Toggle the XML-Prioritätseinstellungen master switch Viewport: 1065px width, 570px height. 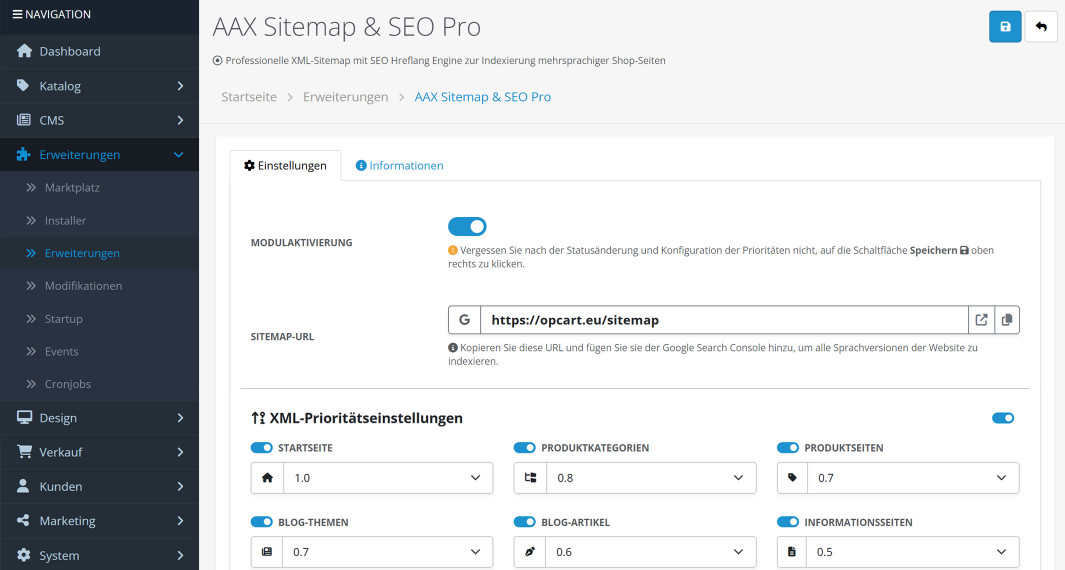(1003, 418)
